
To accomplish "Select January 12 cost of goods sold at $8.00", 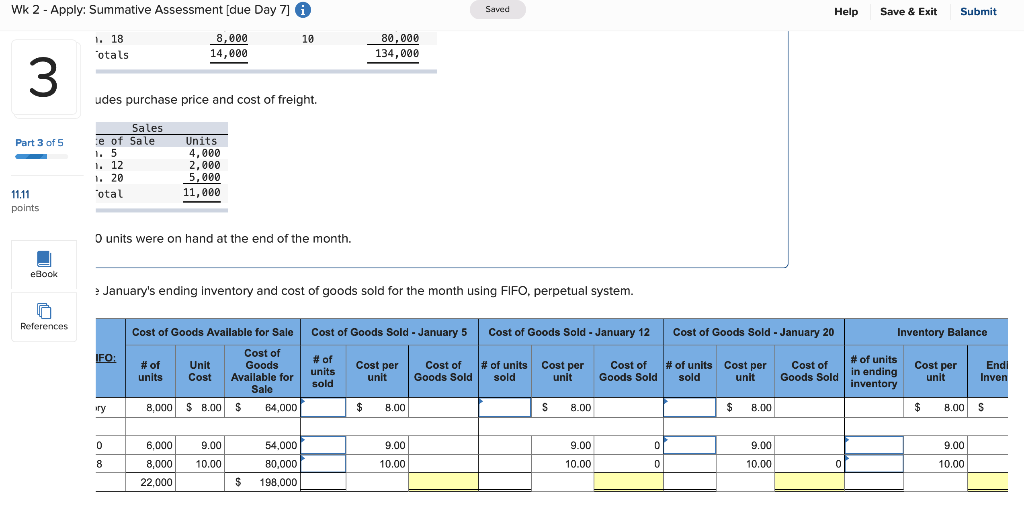I will tap(628, 408).
